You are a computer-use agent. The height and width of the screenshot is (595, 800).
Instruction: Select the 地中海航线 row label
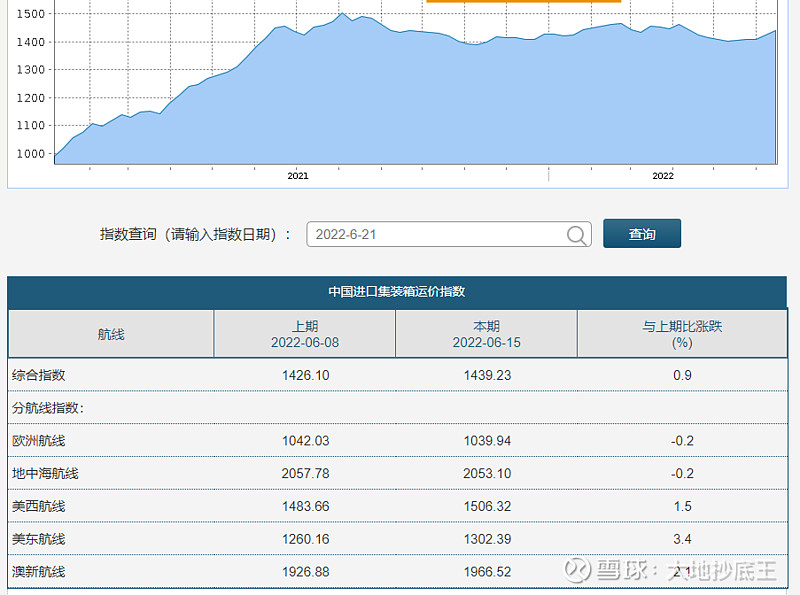pos(45,473)
